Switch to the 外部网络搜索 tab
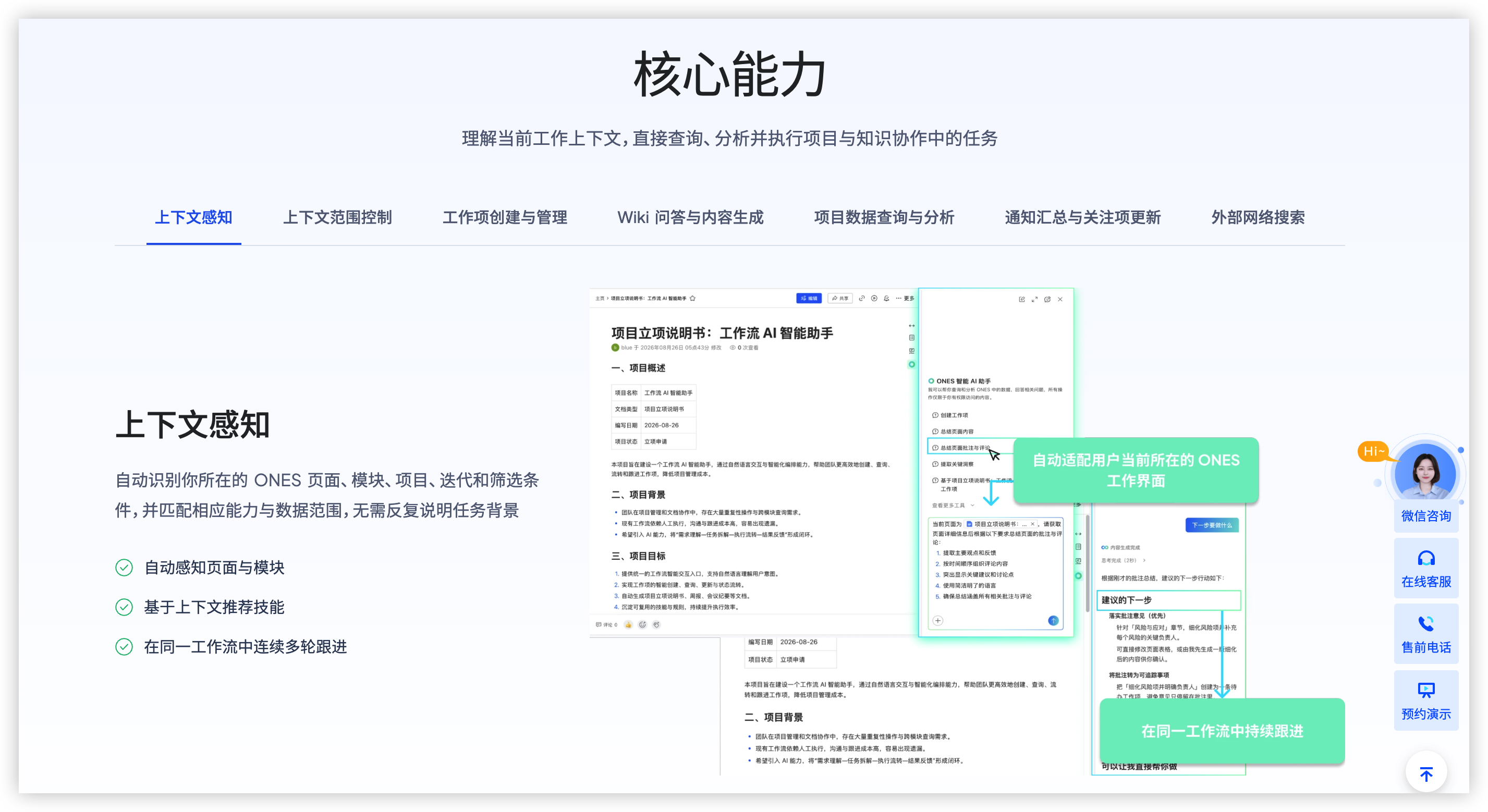Viewport: 1488px width, 812px height. click(1258, 218)
